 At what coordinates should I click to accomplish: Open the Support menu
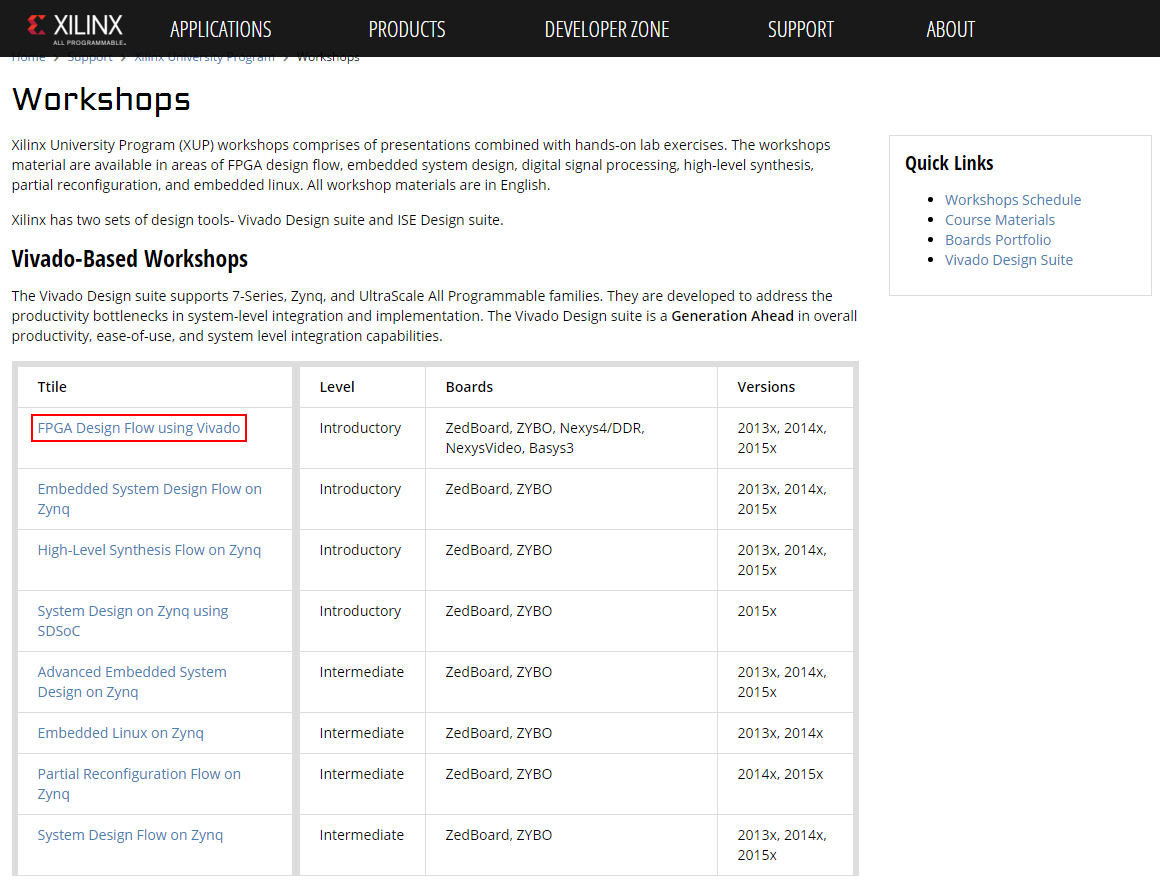(800, 30)
